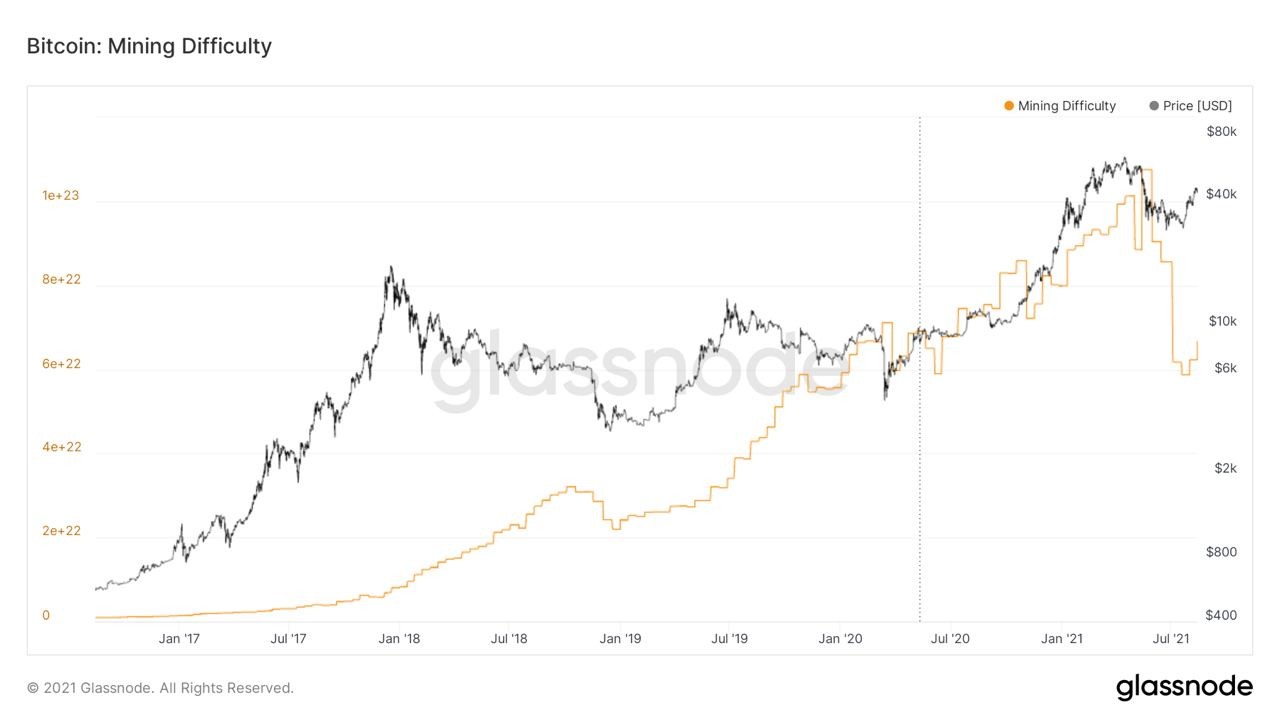Click the 1e+23 left axis label
Viewport: 1280px width, 720px height.
pyautogui.click(x=61, y=196)
